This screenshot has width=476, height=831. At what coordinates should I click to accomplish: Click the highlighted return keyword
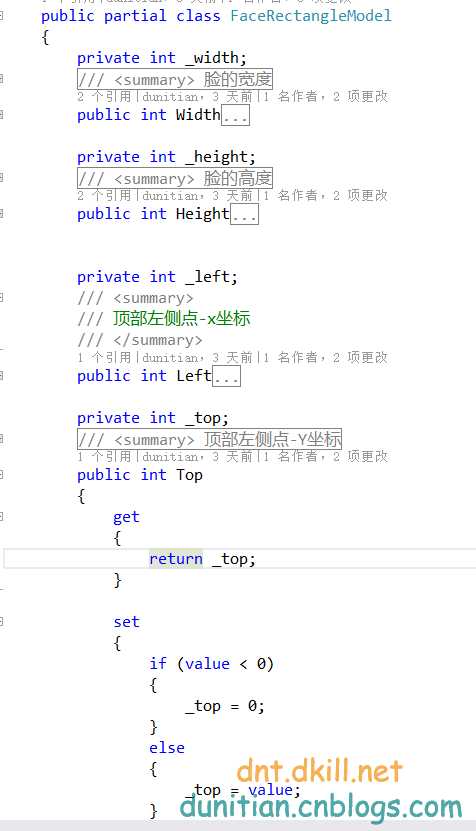click(x=175, y=559)
